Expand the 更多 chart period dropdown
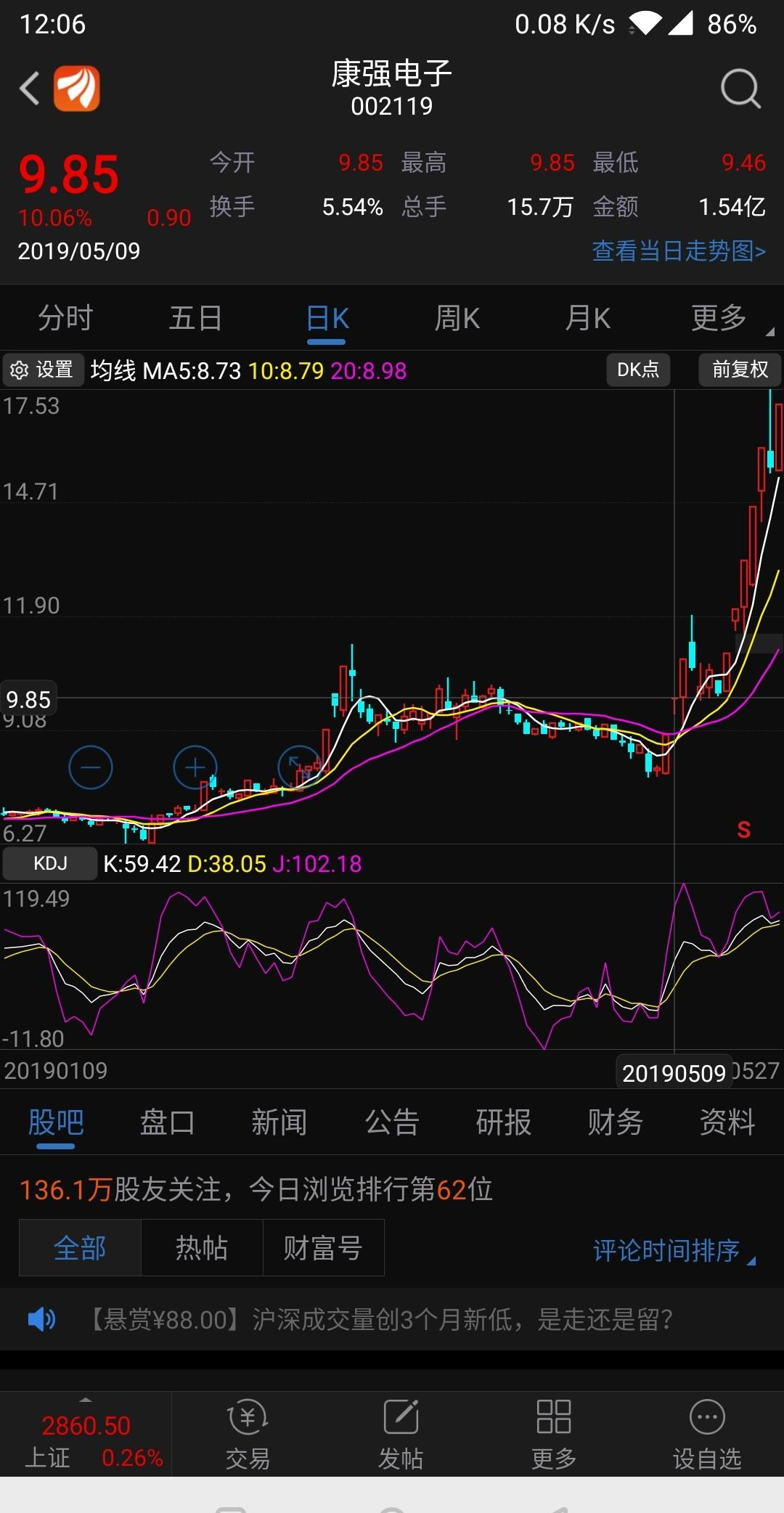The width and height of the screenshot is (784, 1513). click(726, 318)
